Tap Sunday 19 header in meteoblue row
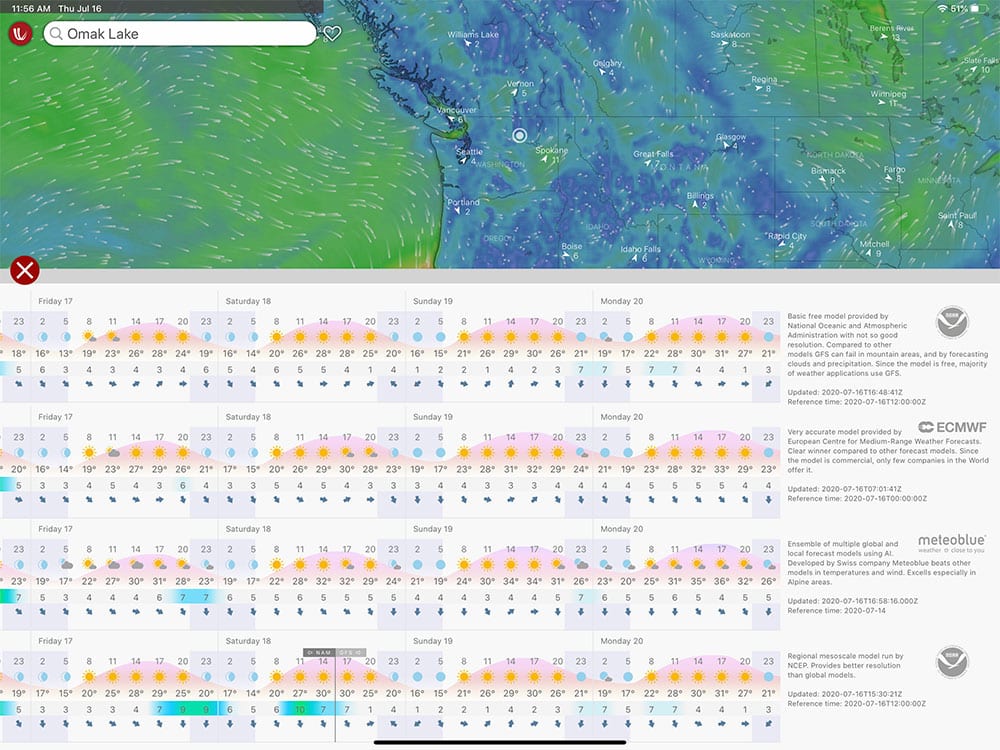 [x=433, y=529]
